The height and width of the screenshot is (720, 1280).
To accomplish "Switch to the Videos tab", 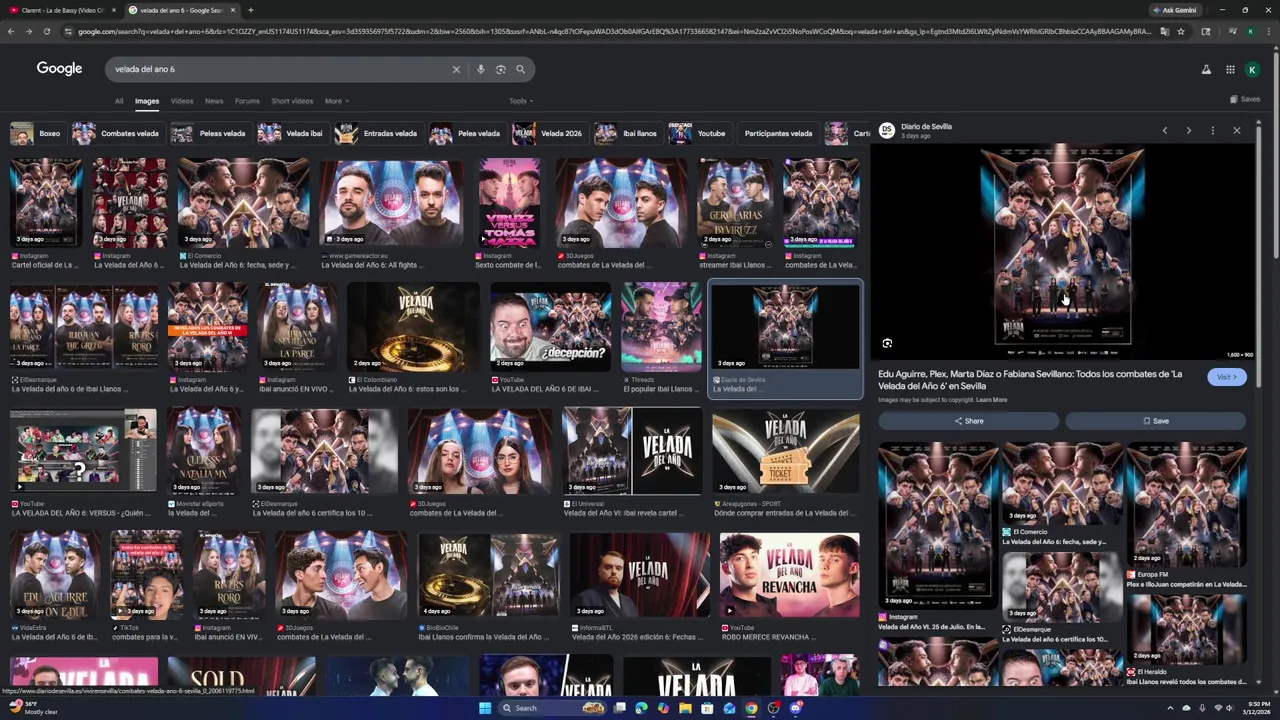I will pyautogui.click(x=182, y=101).
